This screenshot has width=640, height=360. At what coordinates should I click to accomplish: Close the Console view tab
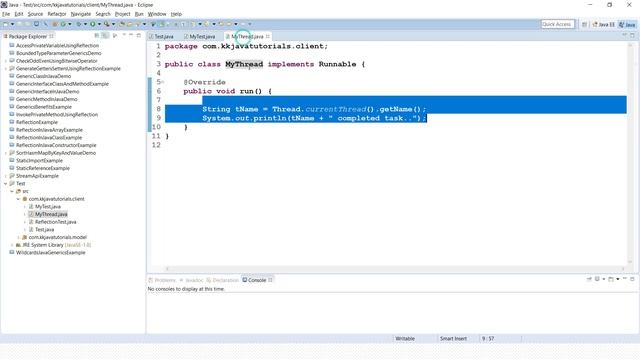coord(270,280)
